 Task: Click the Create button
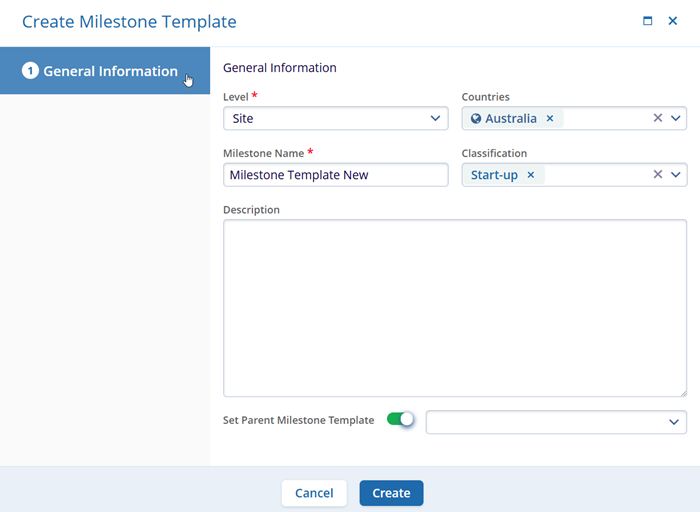click(391, 493)
